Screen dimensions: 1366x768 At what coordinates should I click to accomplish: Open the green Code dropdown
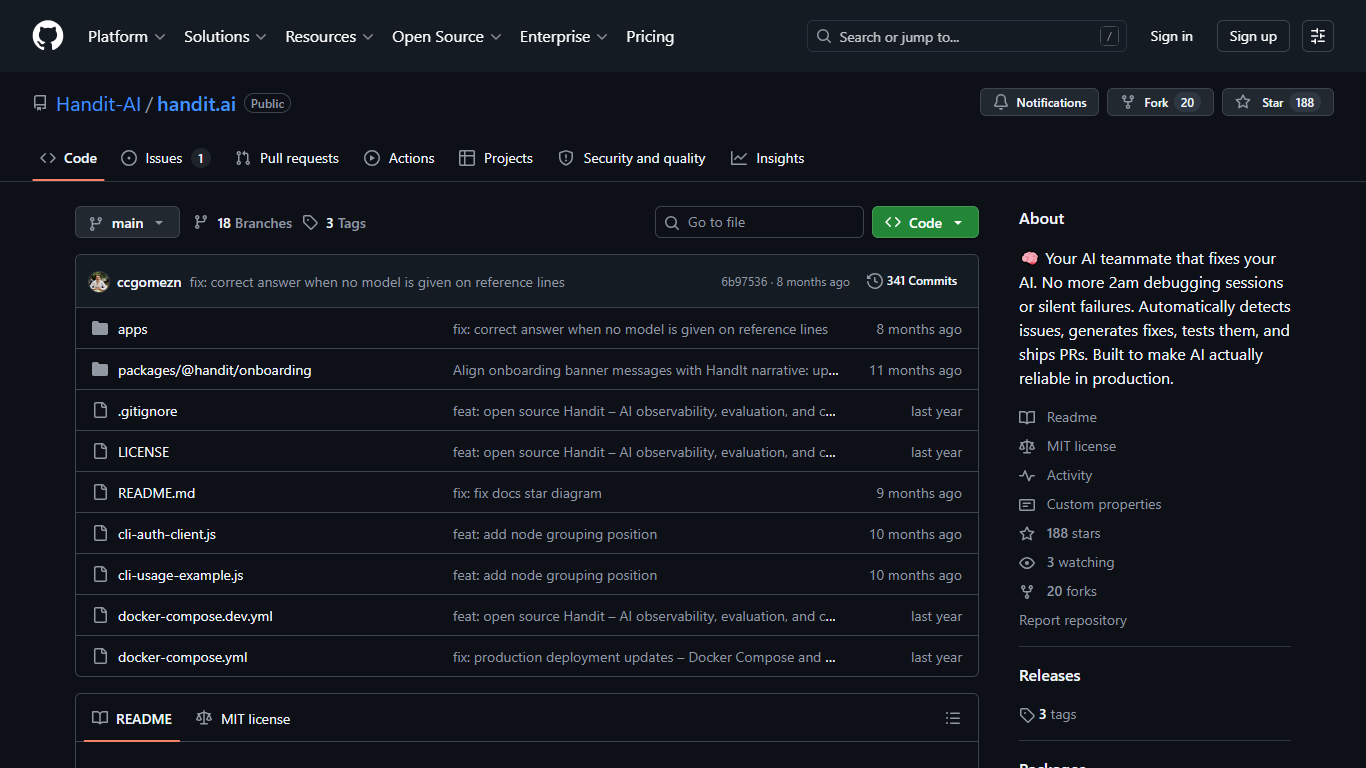(925, 222)
